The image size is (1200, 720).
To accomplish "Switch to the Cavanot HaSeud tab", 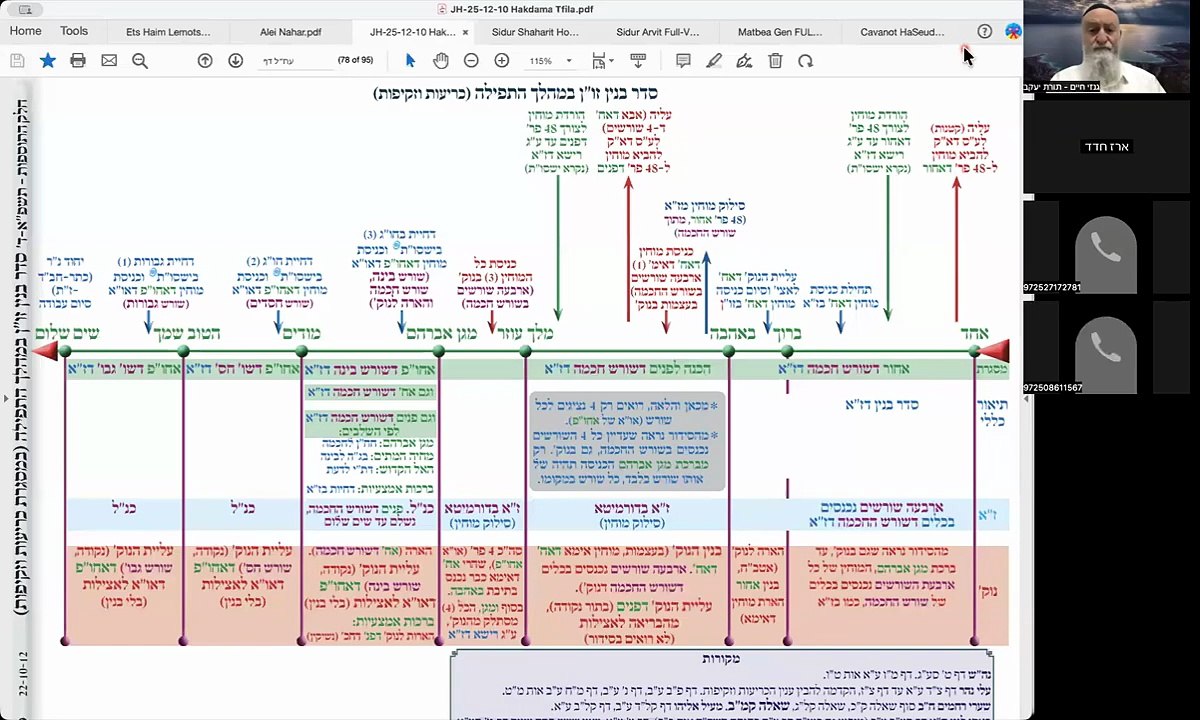I will (902, 32).
